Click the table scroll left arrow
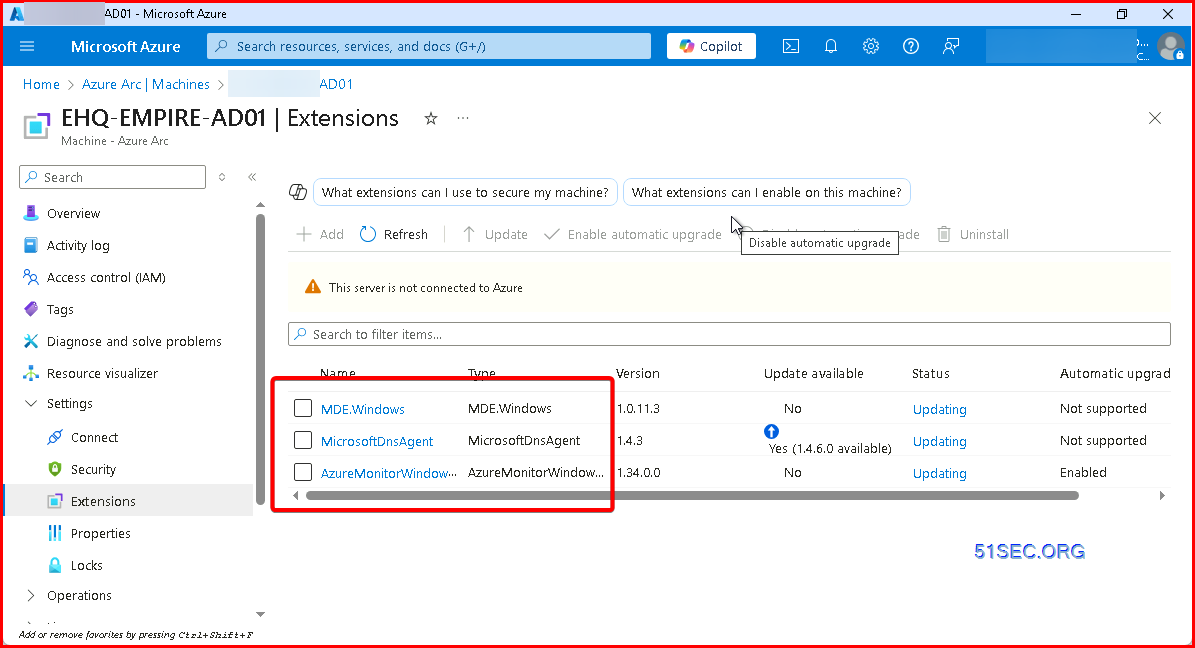1195x648 pixels. point(296,496)
